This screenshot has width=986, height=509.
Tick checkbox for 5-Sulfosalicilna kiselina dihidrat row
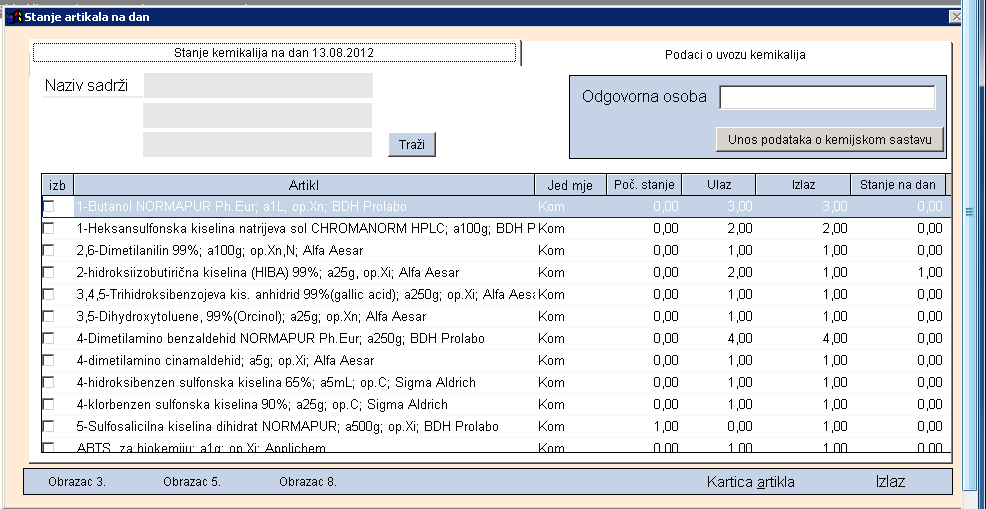pos(48,427)
